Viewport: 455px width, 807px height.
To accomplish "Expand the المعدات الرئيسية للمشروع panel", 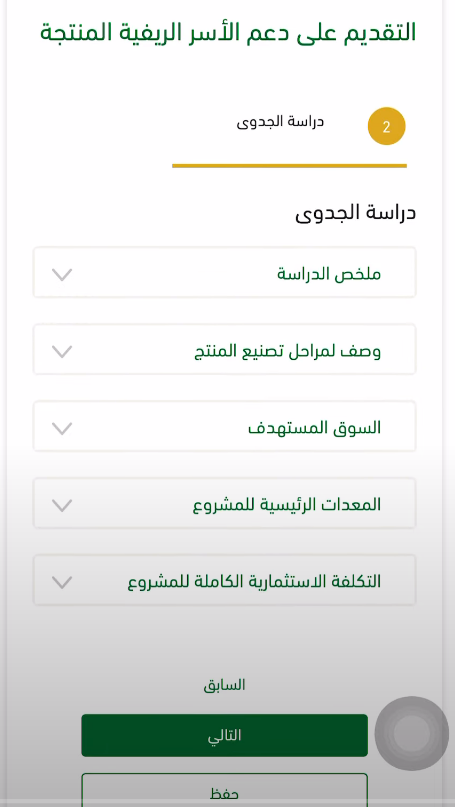I will tap(224, 503).
